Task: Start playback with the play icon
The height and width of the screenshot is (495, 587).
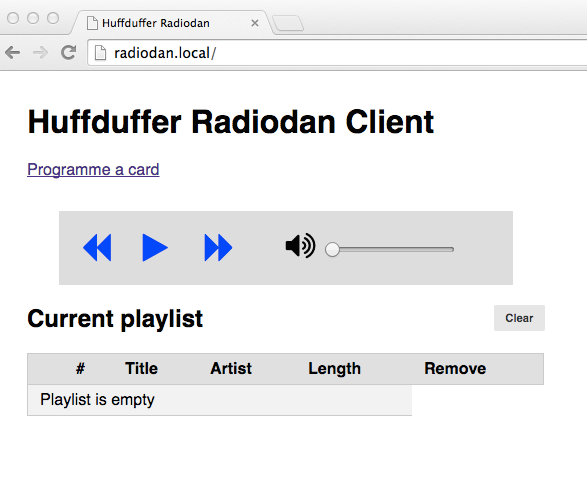Action: click(155, 248)
